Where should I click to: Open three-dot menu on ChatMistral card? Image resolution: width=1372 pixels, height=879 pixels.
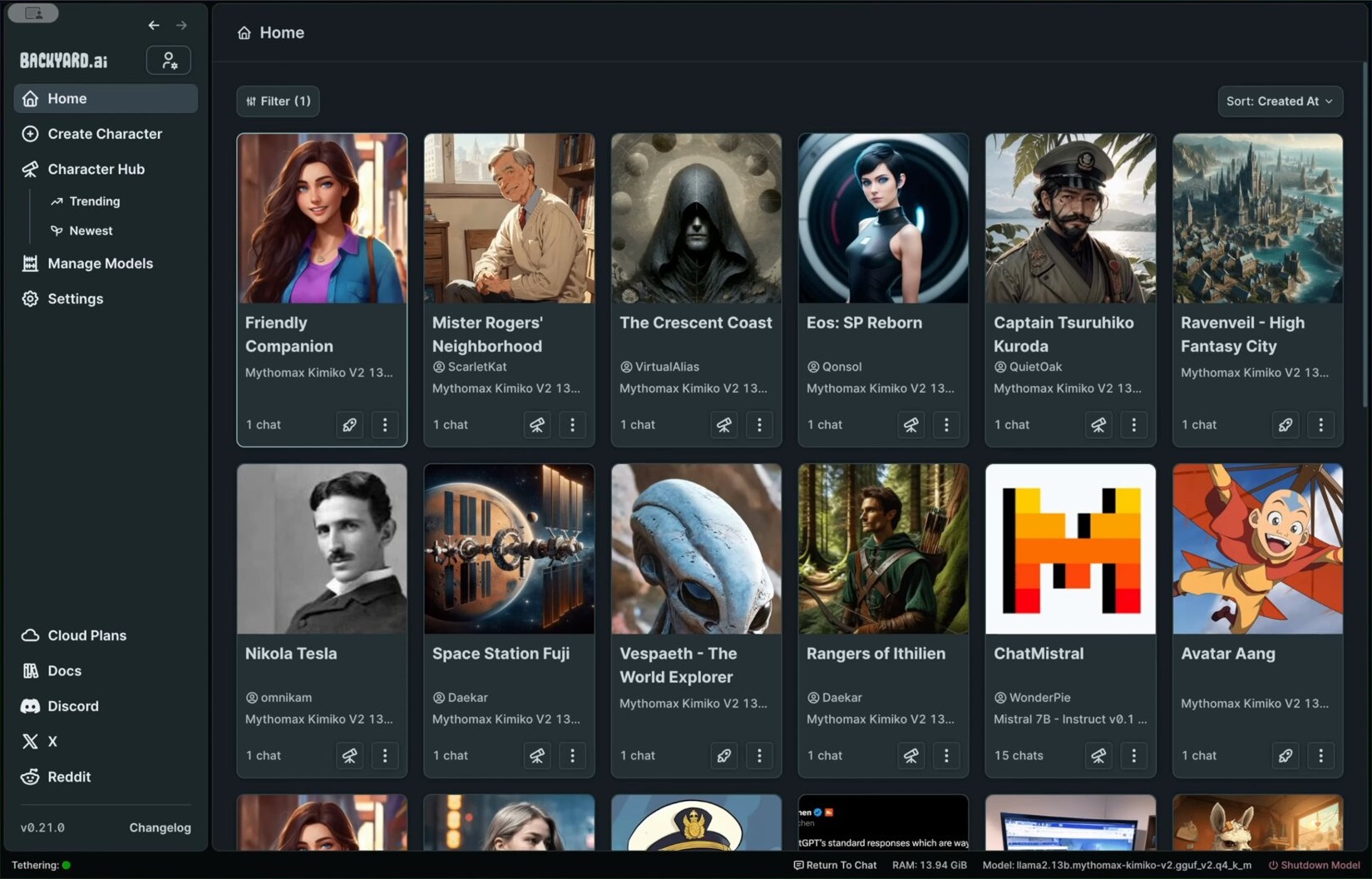coord(1133,756)
